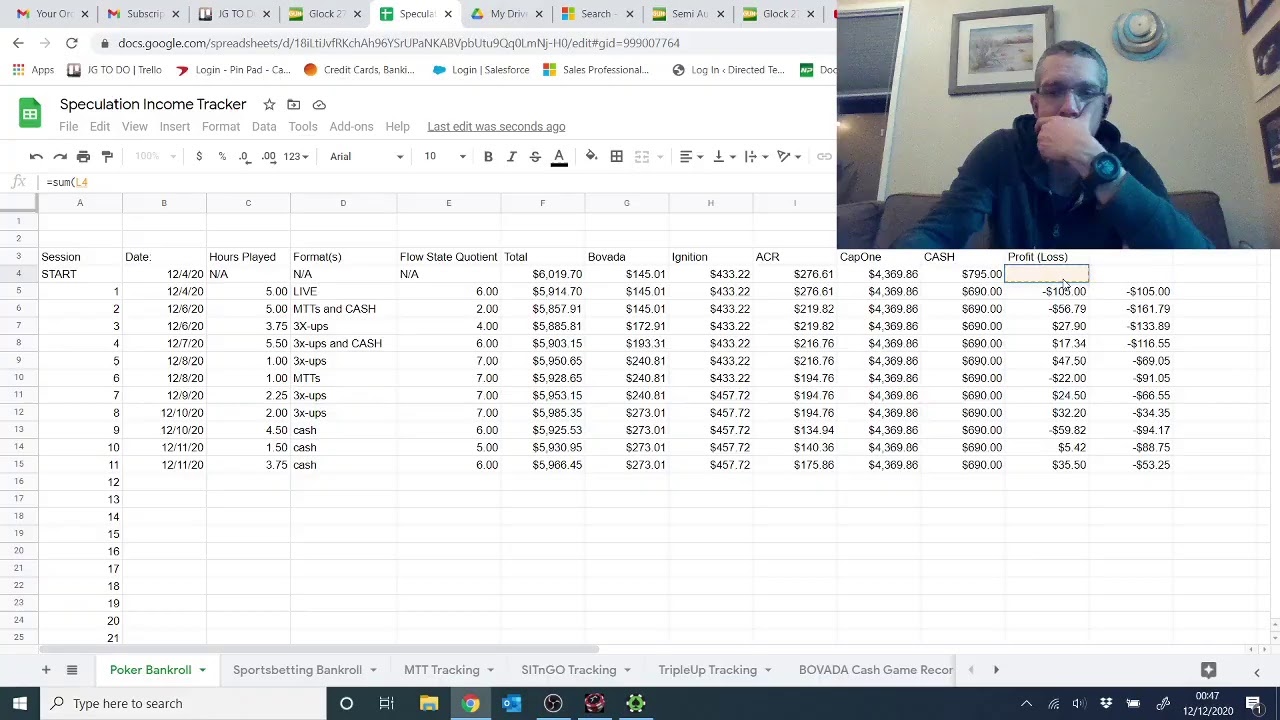
Task: View the cloud document status icon
Action: pos(319,104)
